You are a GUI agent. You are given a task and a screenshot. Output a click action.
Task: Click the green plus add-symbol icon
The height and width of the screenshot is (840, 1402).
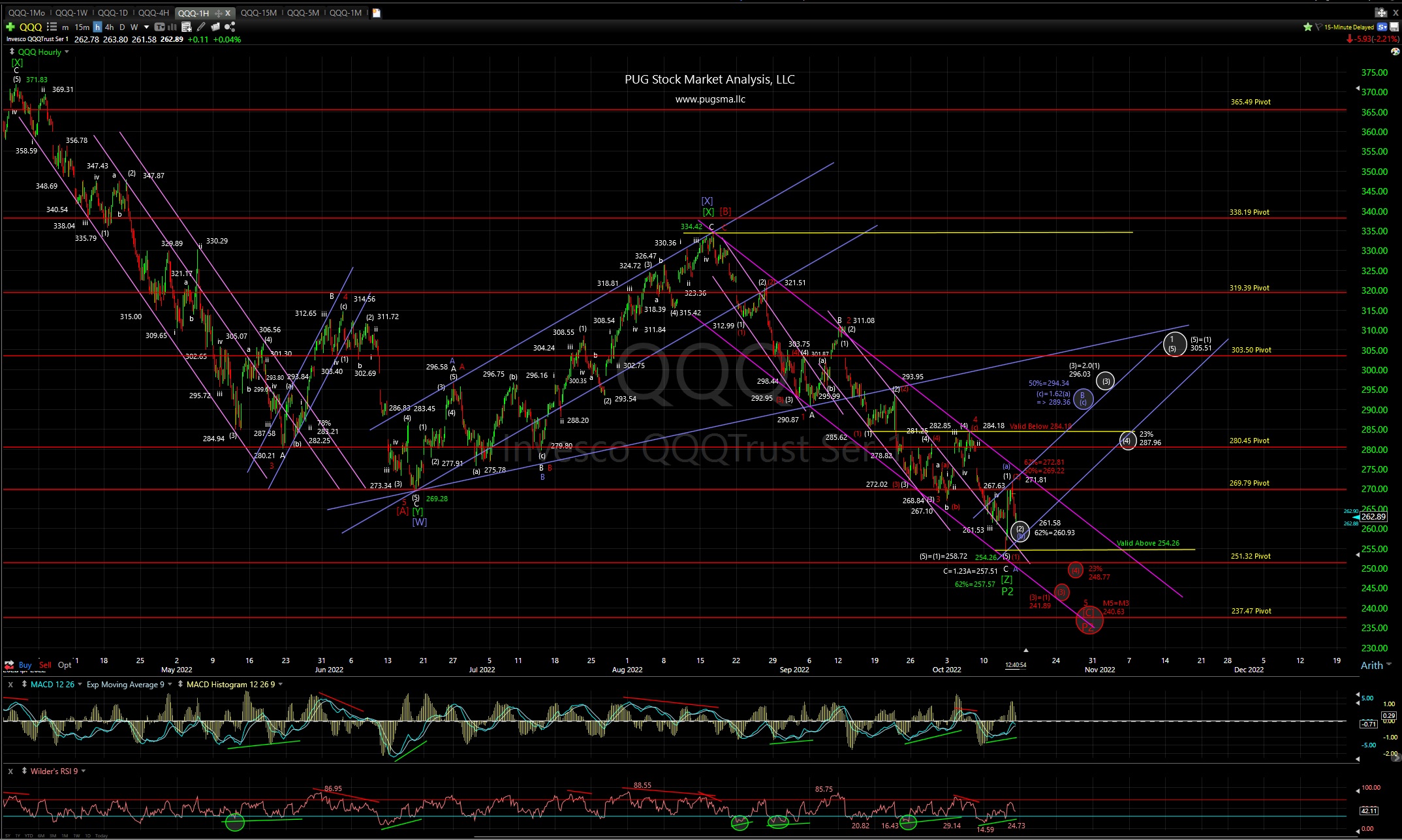[x=10, y=27]
